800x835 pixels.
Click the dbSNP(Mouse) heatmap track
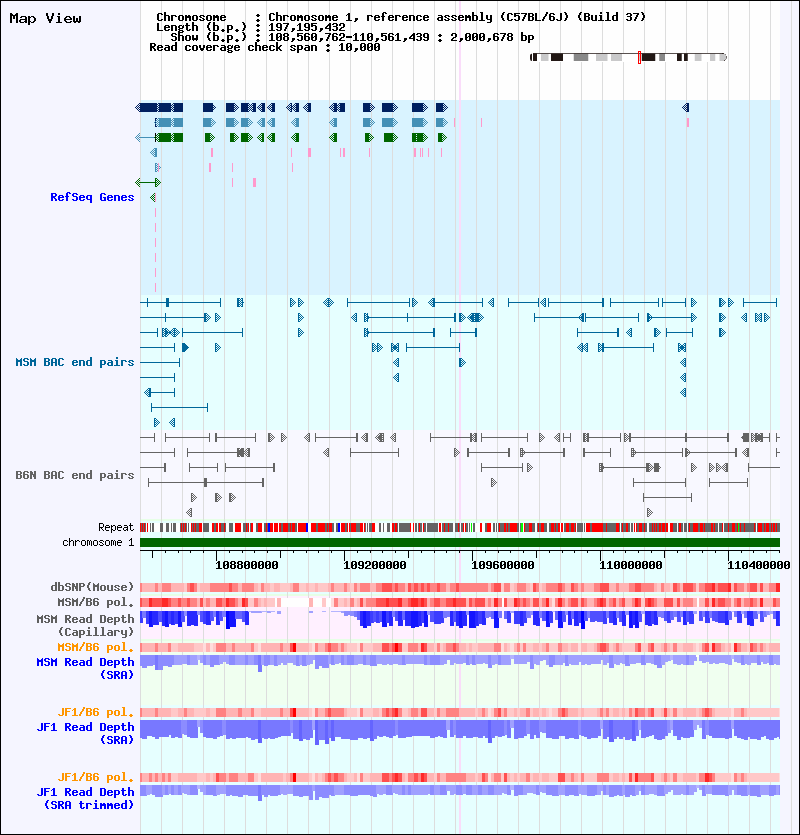(x=460, y=587)
